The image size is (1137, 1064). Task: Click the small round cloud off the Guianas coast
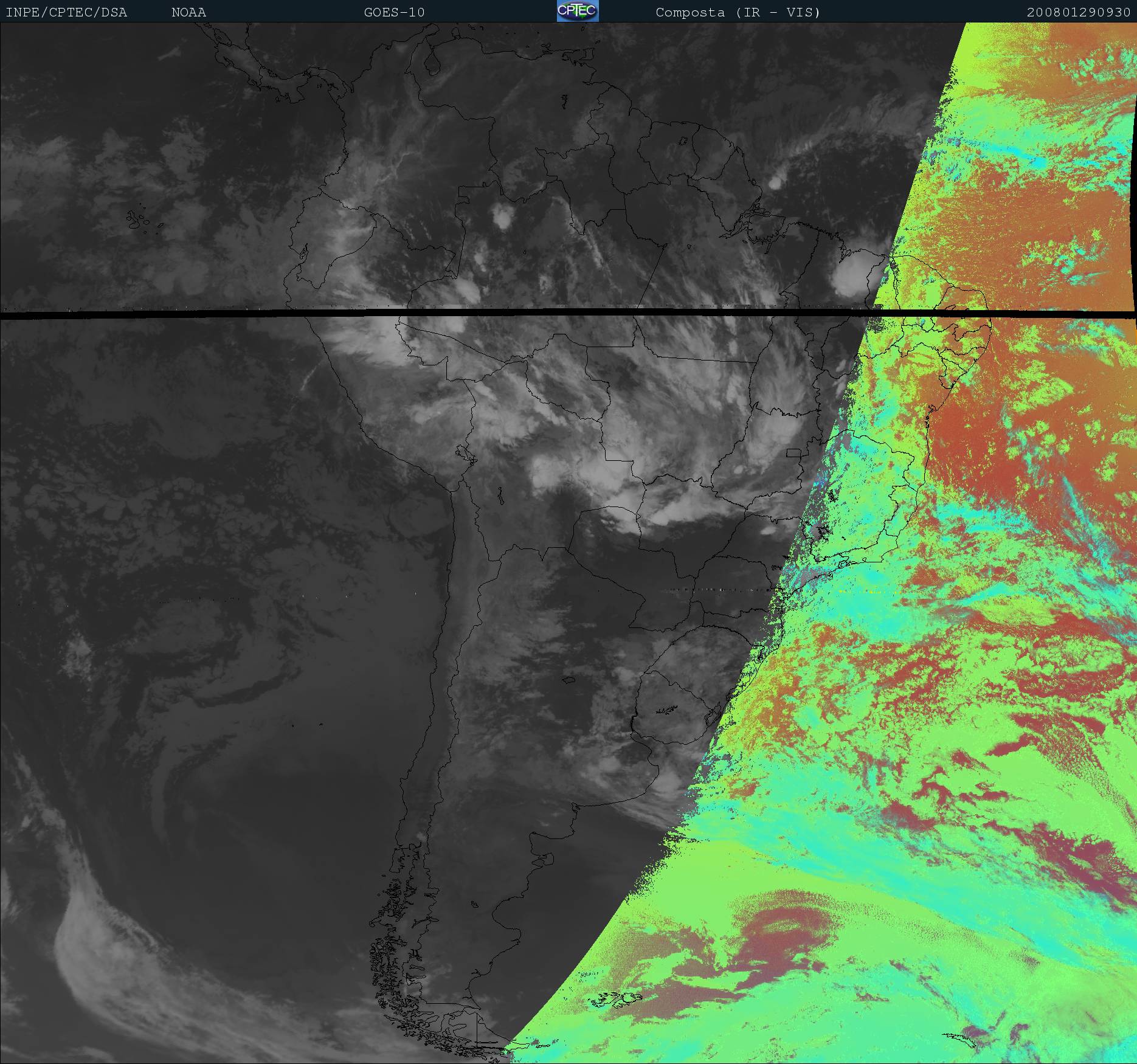(775, 182)
